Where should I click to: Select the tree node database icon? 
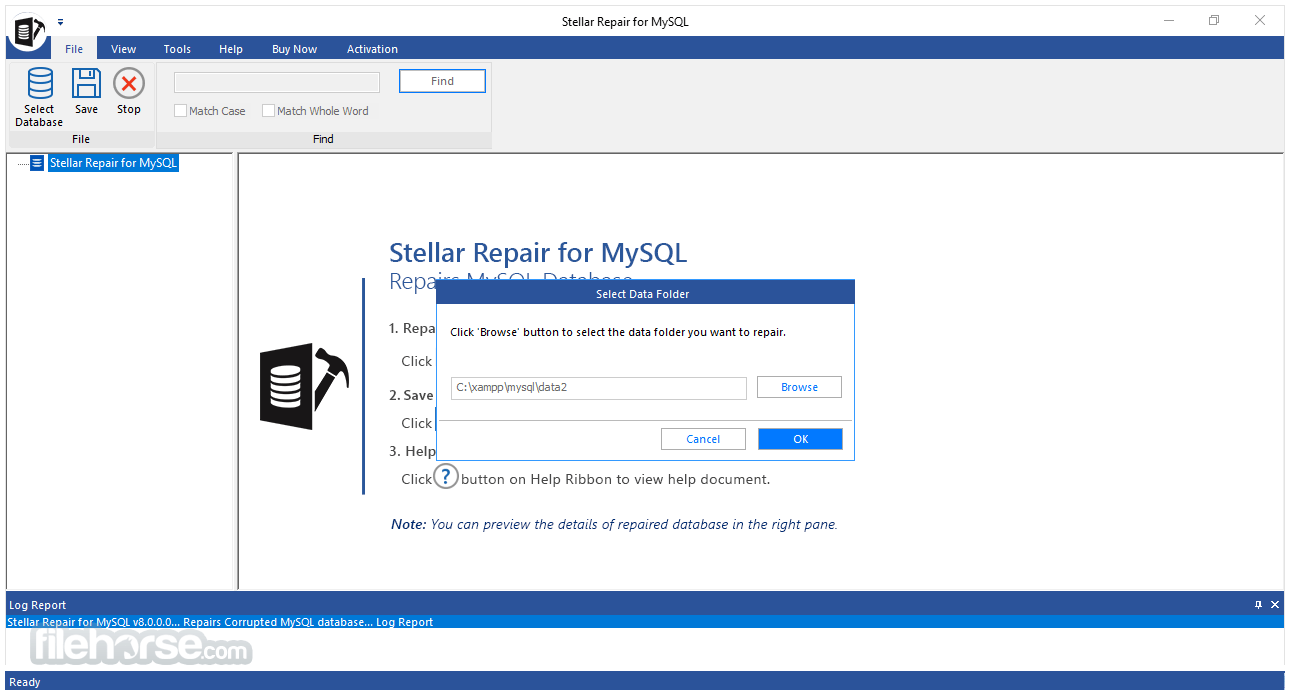pos(37,163)
